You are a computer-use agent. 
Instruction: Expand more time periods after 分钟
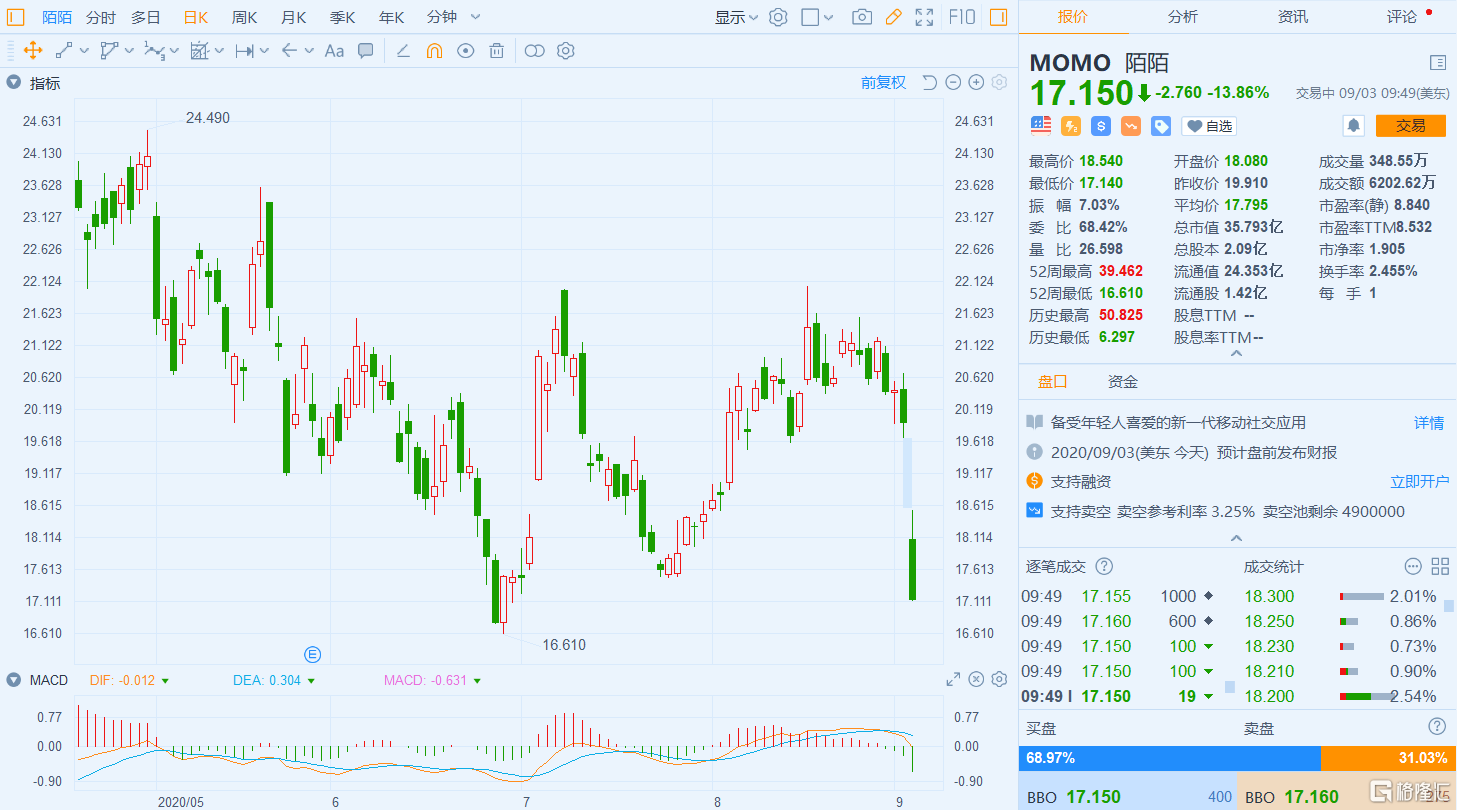(x=475, y=17)
